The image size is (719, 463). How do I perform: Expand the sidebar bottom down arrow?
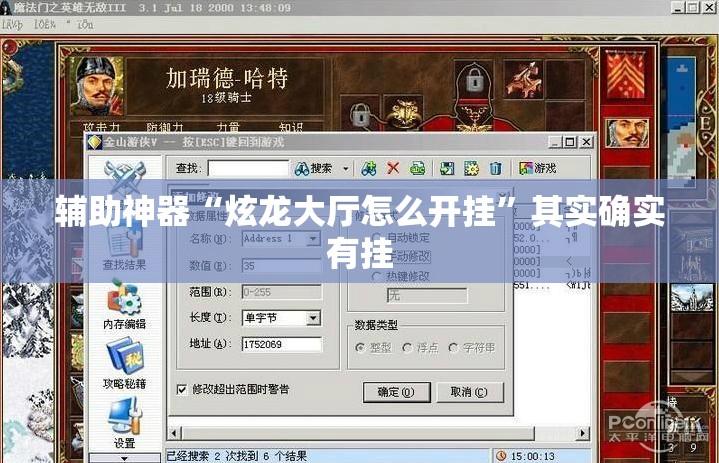(124, 458)
